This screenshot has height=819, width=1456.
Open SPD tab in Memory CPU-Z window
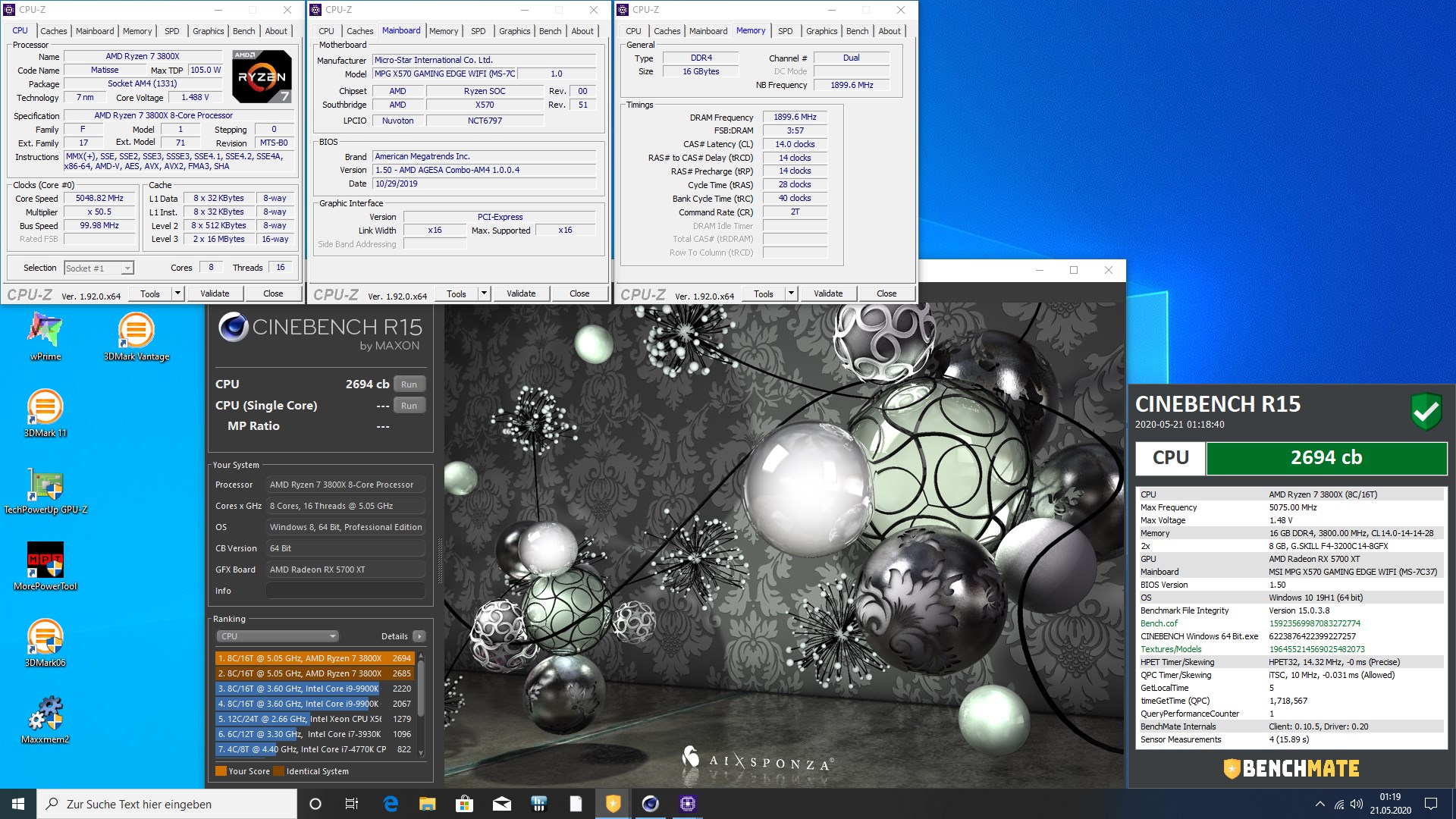point(786,31)
